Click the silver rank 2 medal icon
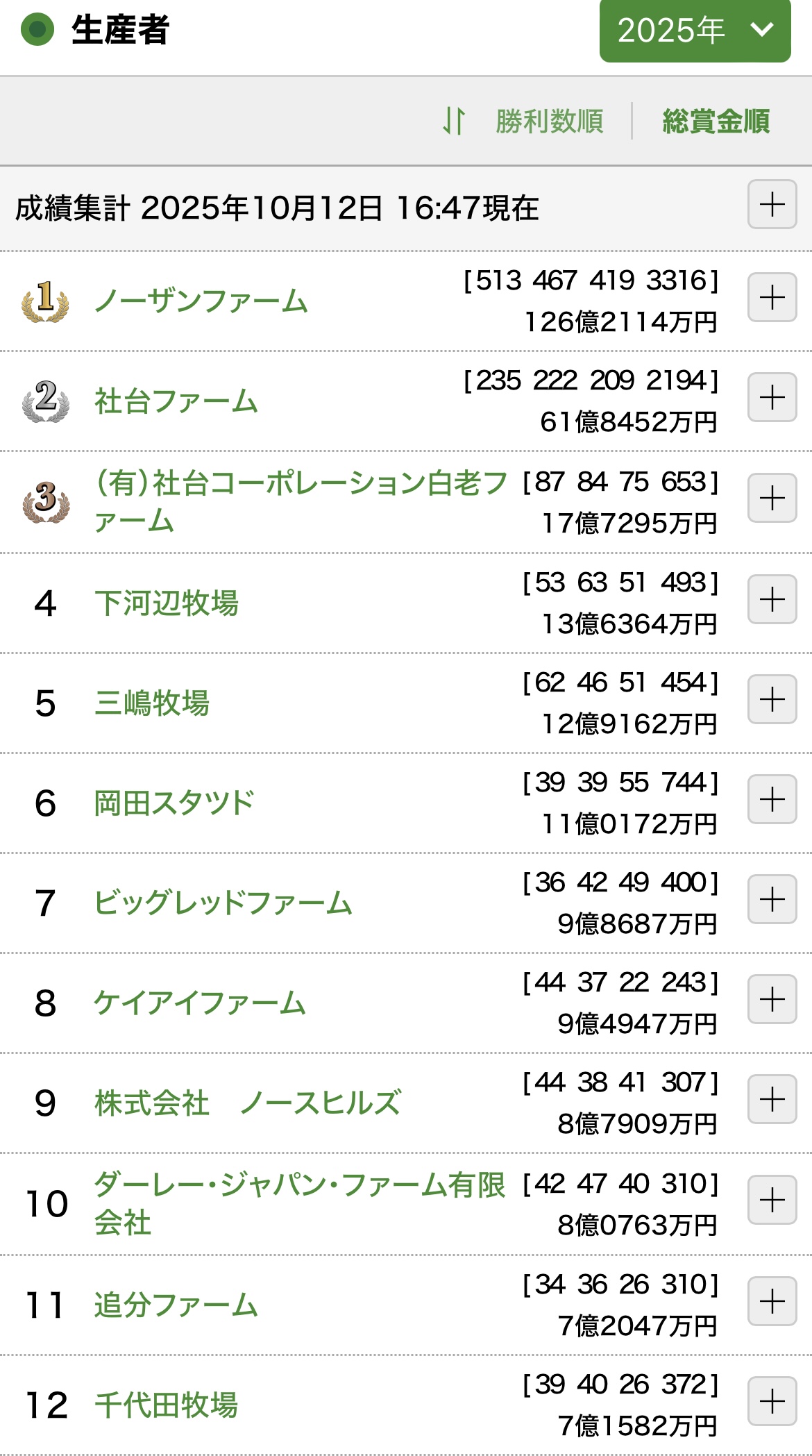The image size is (812, 1456). (45, 401)
